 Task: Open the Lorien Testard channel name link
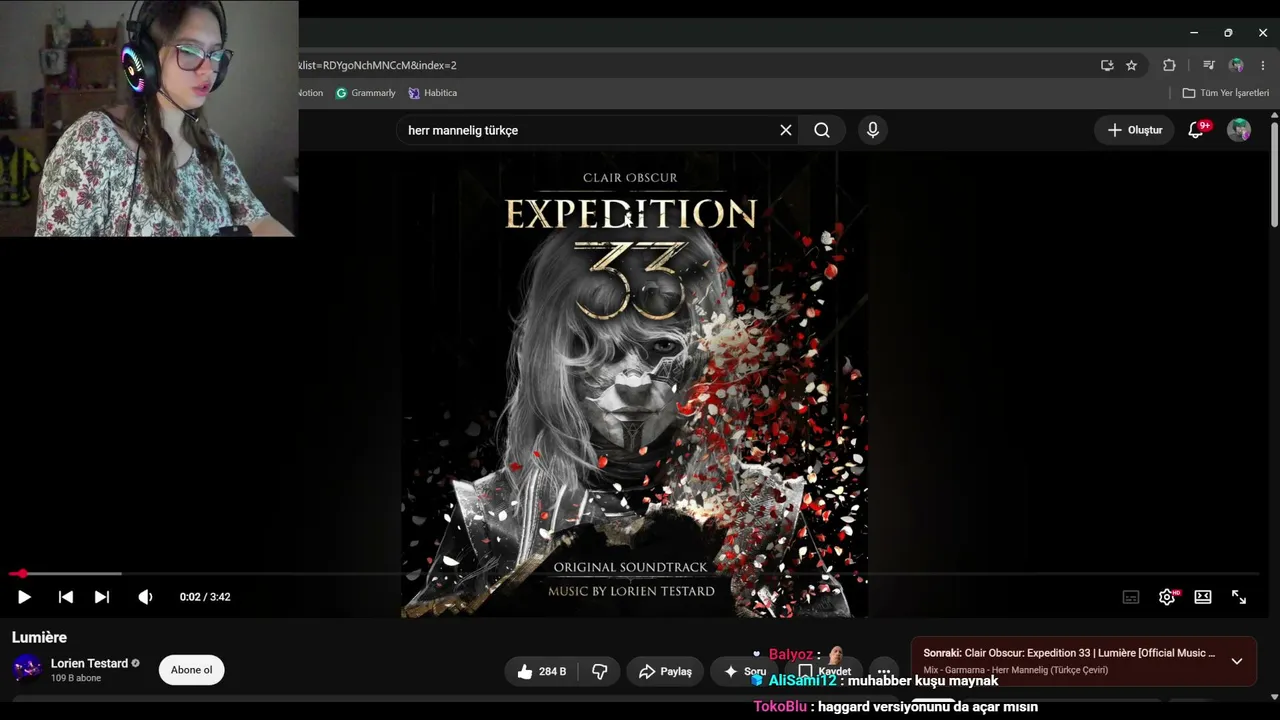89,663
